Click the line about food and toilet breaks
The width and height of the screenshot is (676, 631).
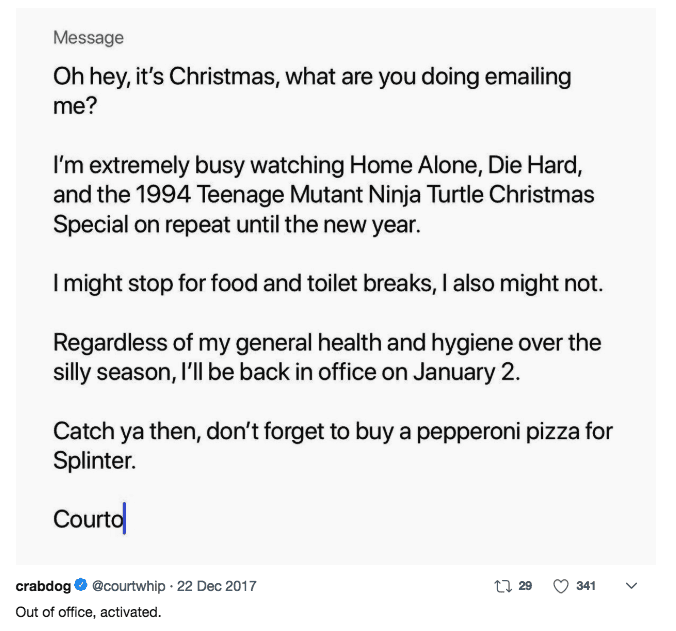[x=328, y=283]
